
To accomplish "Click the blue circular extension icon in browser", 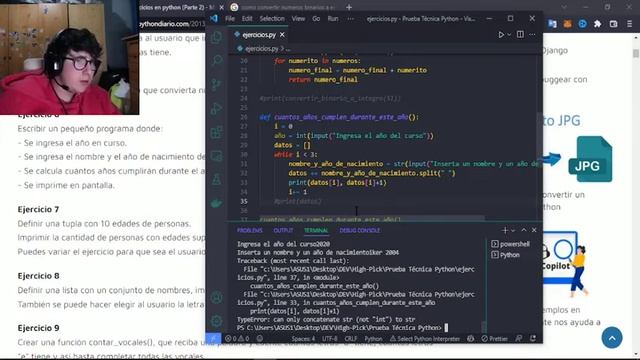I will pyautogui.click(x=582, y=24).
